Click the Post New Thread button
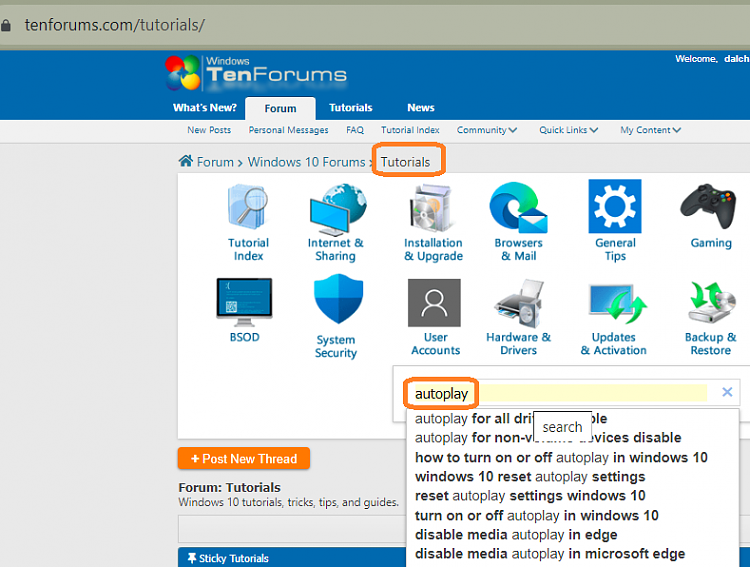750x567 pixels. point(244,458)
